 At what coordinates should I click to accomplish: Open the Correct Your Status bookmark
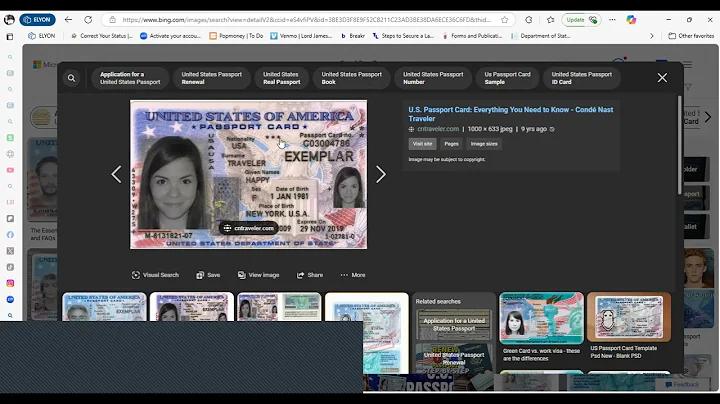pos(102,36)
